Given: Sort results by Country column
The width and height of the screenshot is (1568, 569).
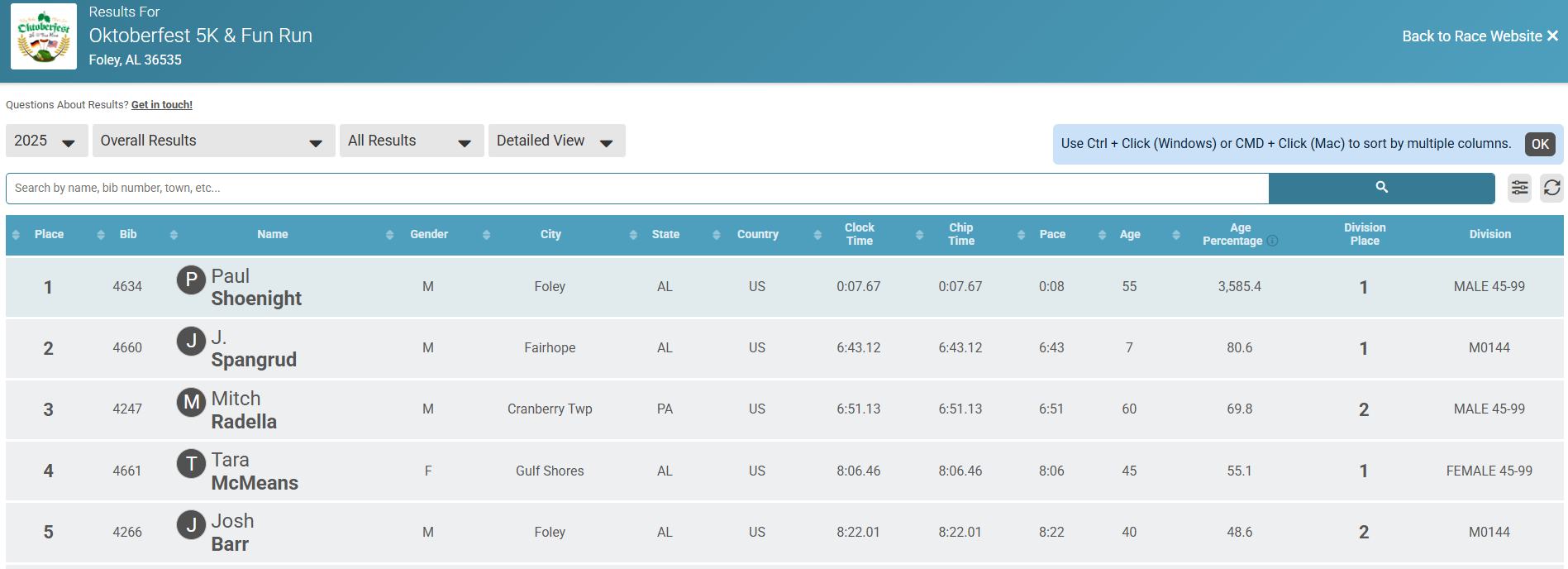Looking at the screenshot, I should pos(758,234).
